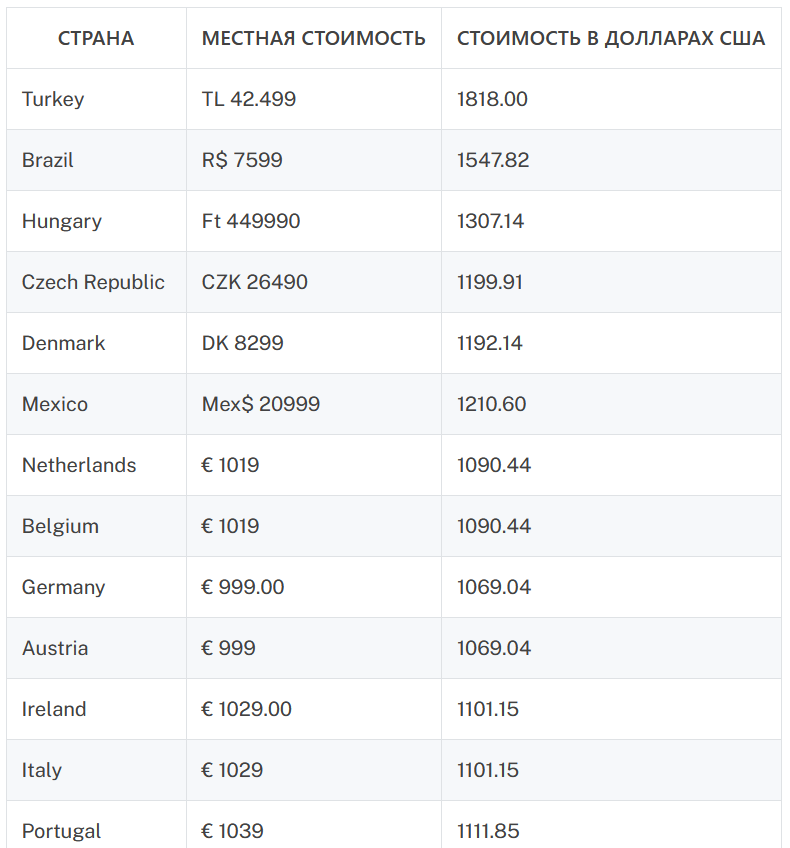The height and width of the screenshot is (848, 790).
Task: Click the CZK 26490 local price
Action: click(255, 282)
